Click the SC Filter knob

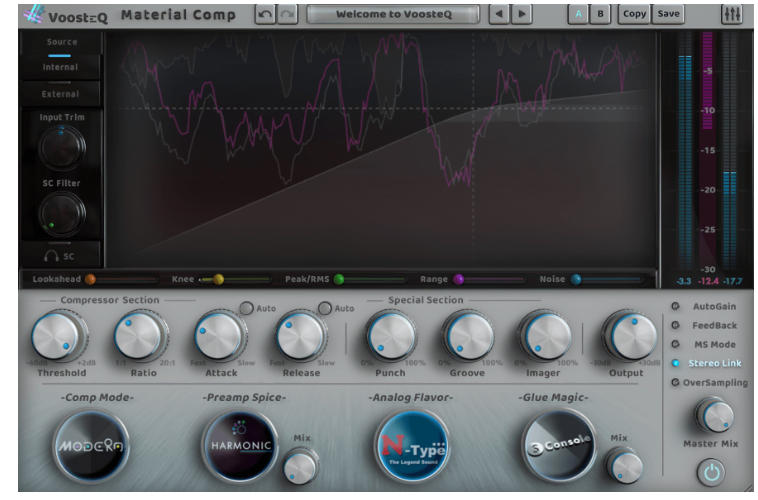pyautogui.click(x=62, y=213)
